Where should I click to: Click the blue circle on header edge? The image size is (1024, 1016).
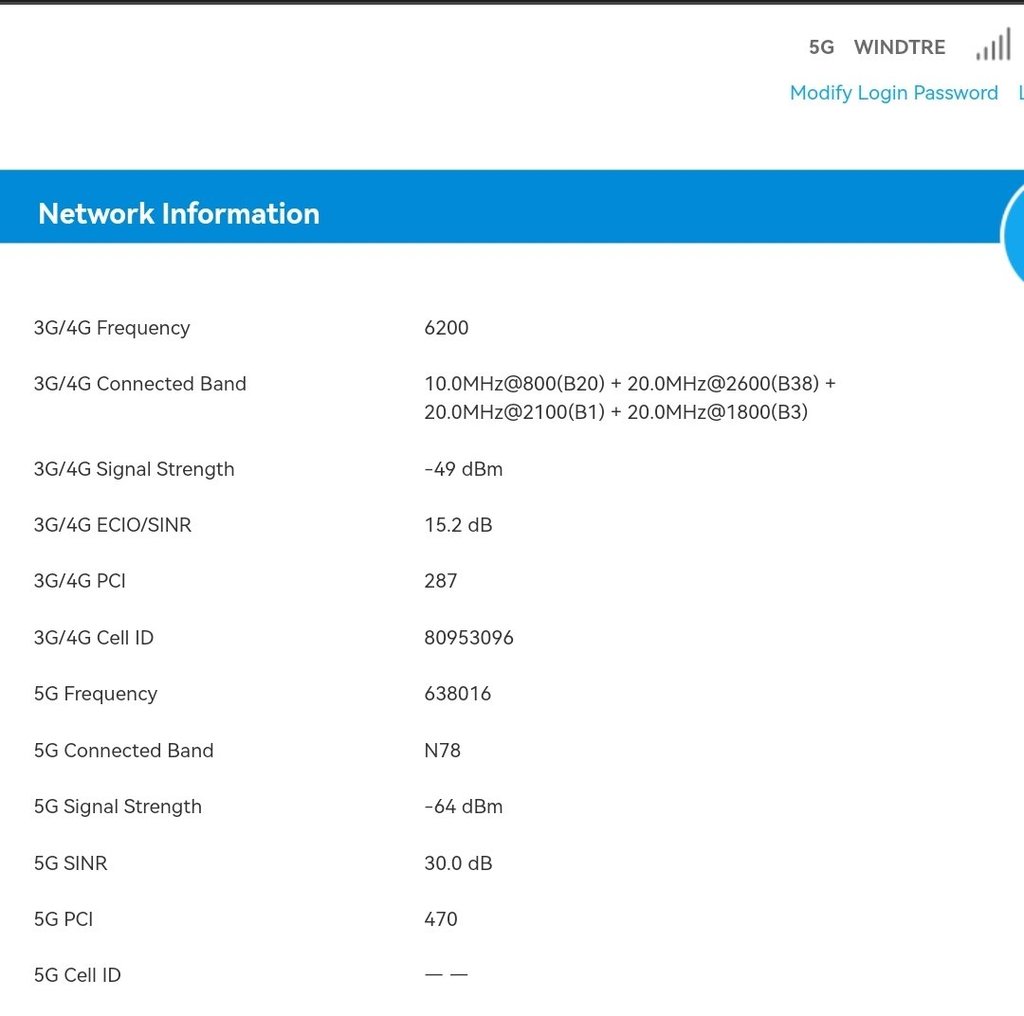(1014, 235)
